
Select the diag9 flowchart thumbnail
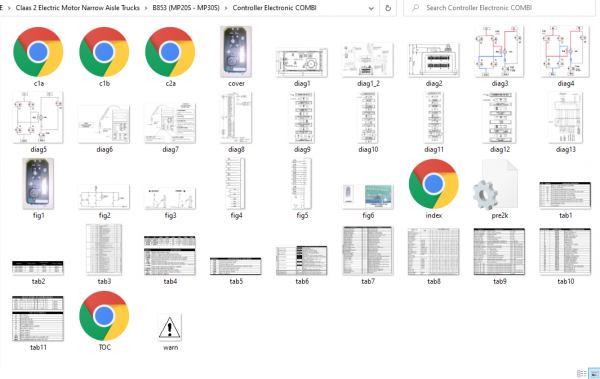pos(302,118)
